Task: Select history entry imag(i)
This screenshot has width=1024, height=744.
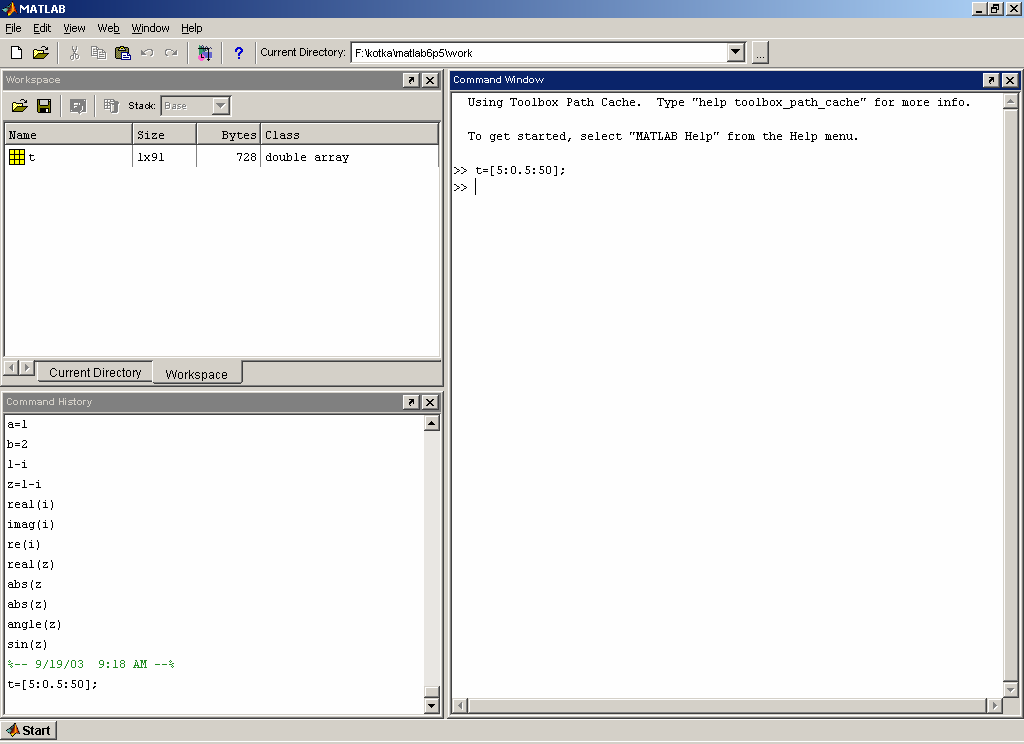Action: pos(31,525)
